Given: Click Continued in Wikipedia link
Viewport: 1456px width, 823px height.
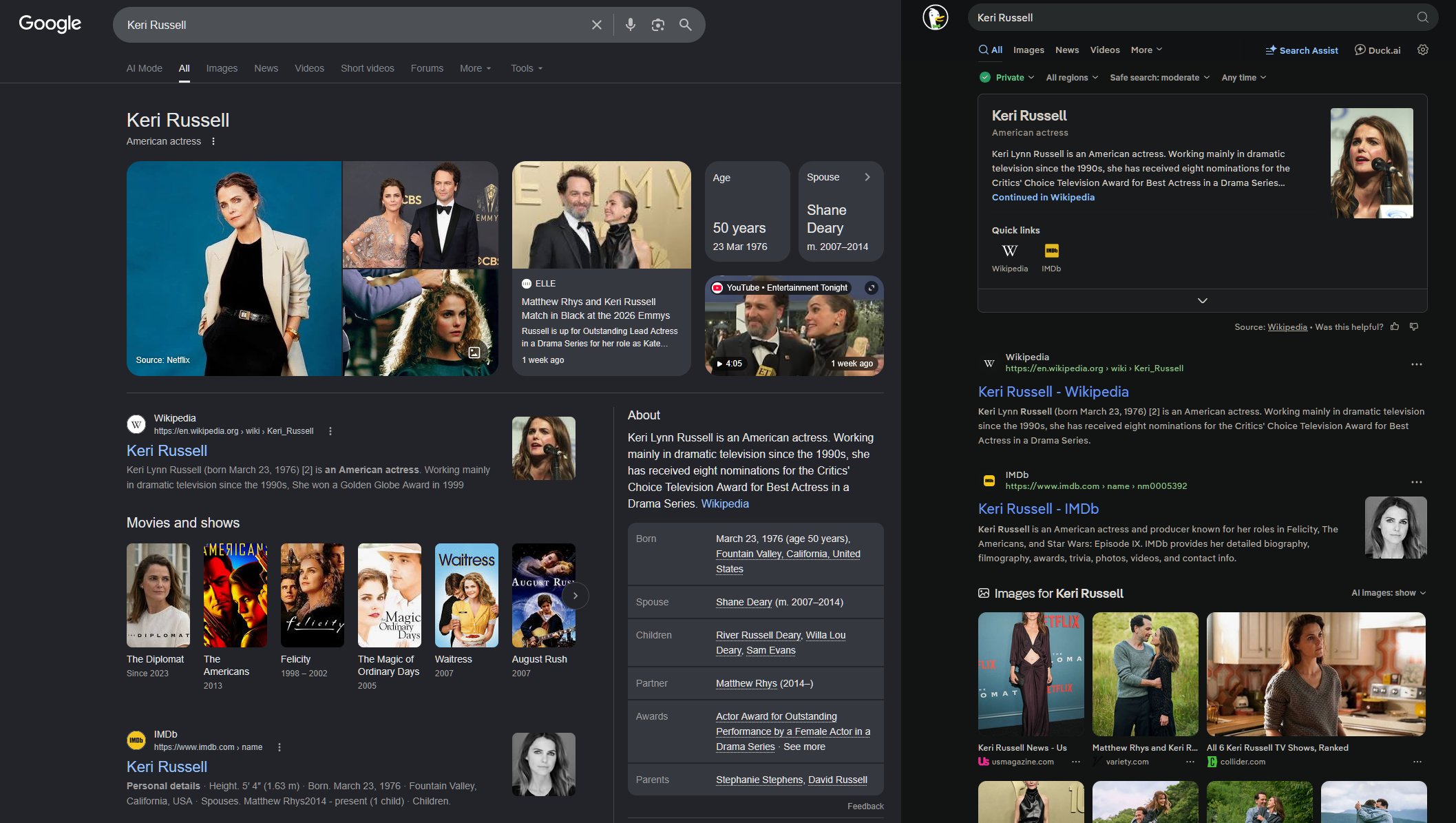Looking at the screenshot, I should [x=1043, y=197].
